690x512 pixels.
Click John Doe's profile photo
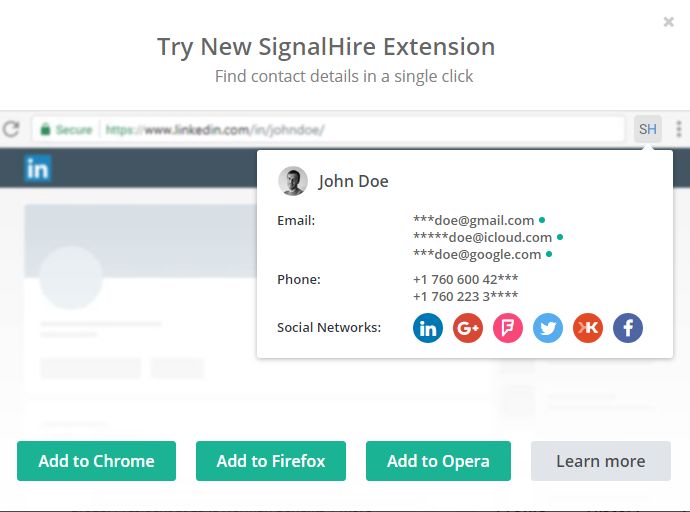coord(293,181)
